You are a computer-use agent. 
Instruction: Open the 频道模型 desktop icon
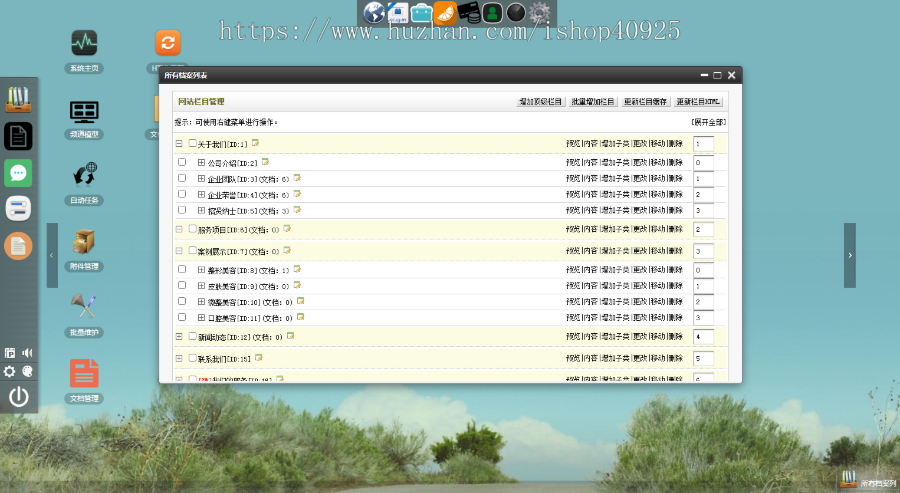click(84, 111)
